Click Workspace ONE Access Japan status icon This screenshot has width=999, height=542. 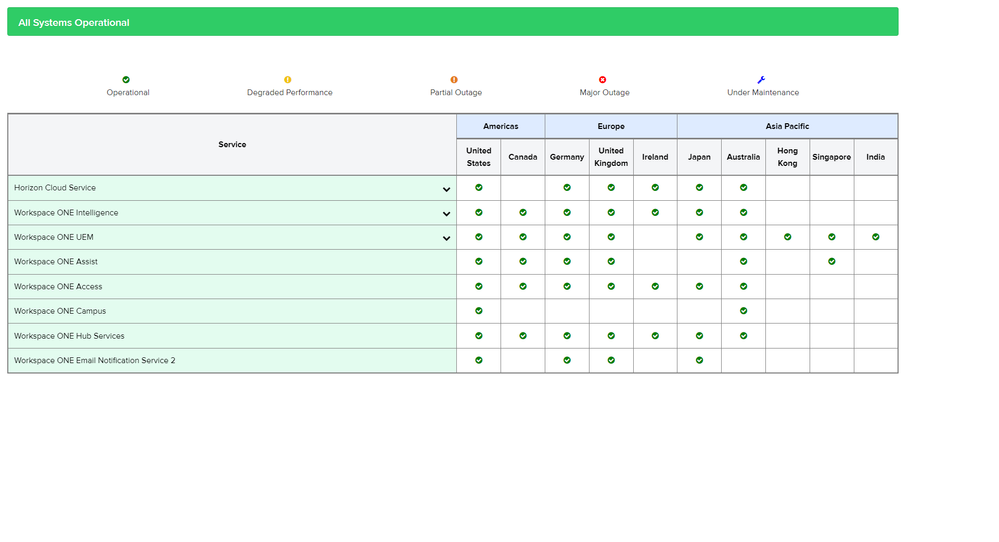[700, 287]
